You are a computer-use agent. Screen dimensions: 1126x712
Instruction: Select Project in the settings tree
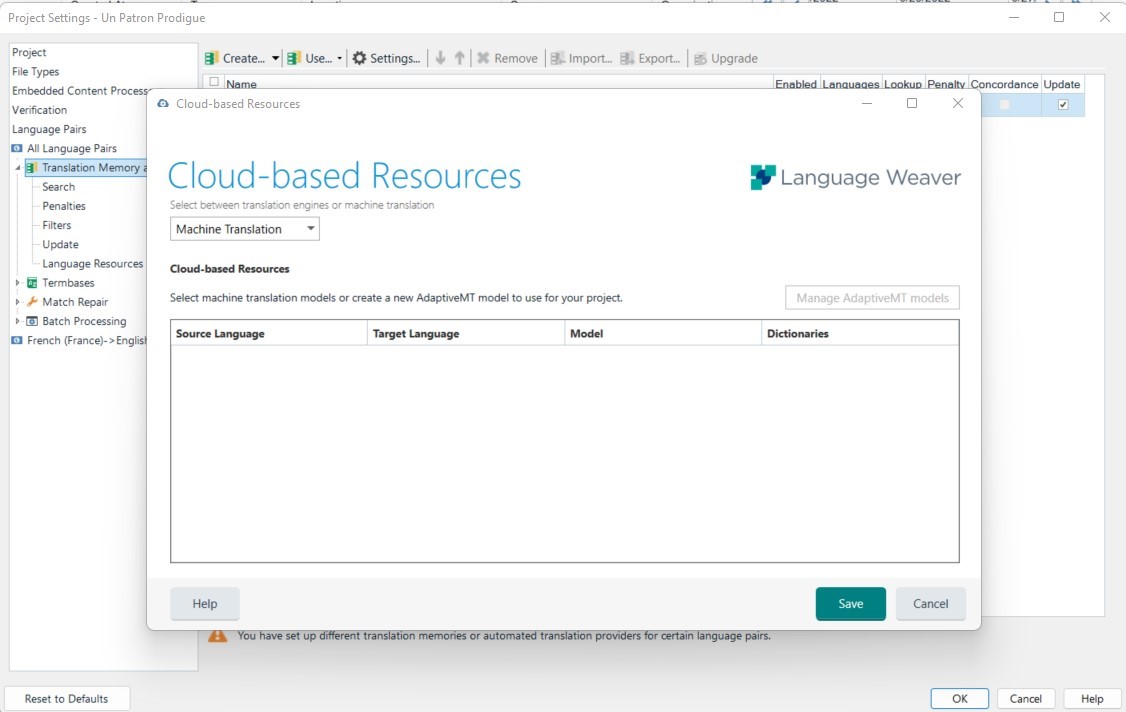click(x=29, y=52)
